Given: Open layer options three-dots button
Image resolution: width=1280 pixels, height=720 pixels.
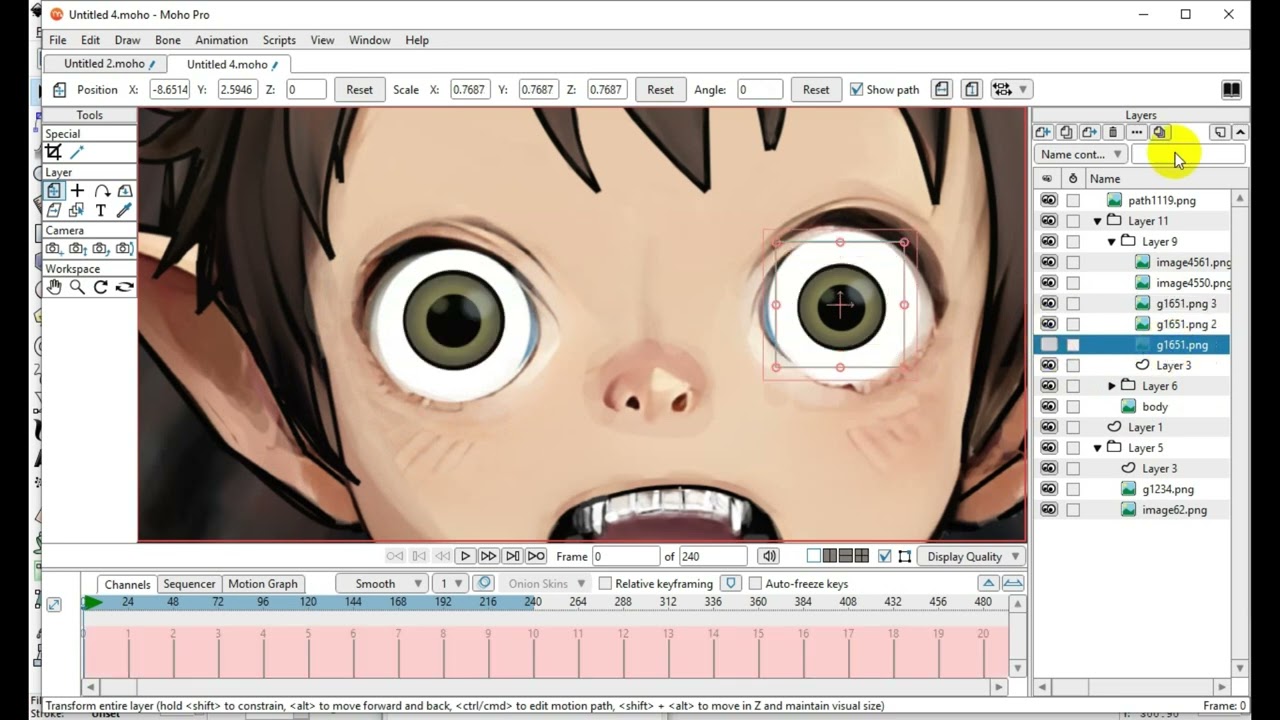Looking at the screenshot, I should pos(1136,132).
